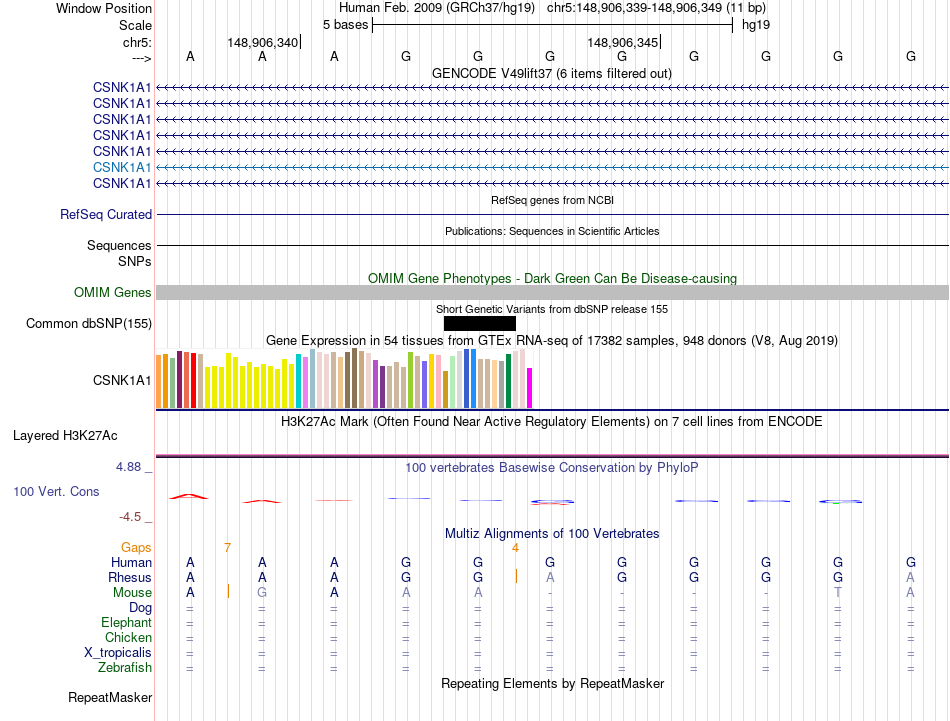Viewport: 950px width, 721px height.
Task: Click the Human Feb. 2009 (GRCh37/hg19) assembly text
Action: pyautogui.click(x=437, y=8)
